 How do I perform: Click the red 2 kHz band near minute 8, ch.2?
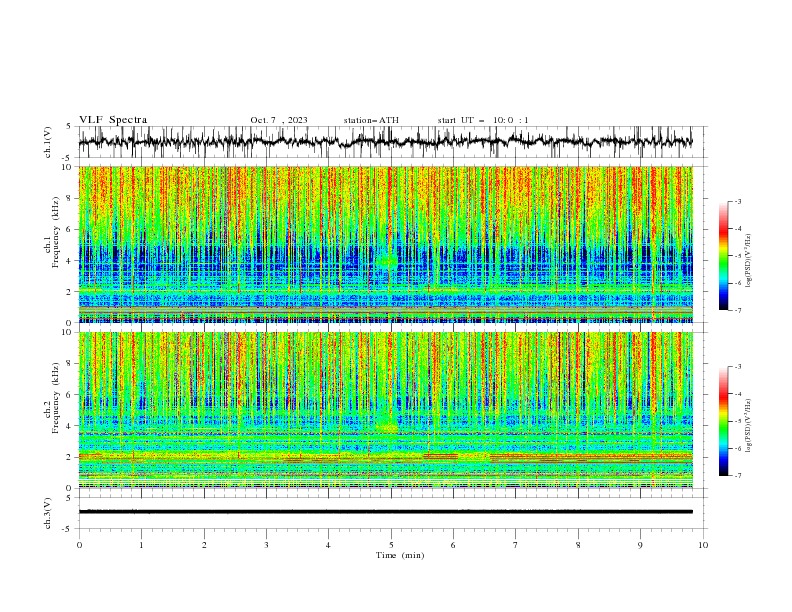click(591, 457)
